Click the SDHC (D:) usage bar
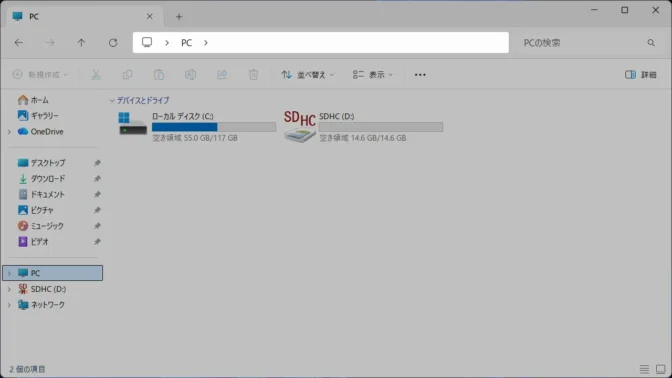 [381, 127]
